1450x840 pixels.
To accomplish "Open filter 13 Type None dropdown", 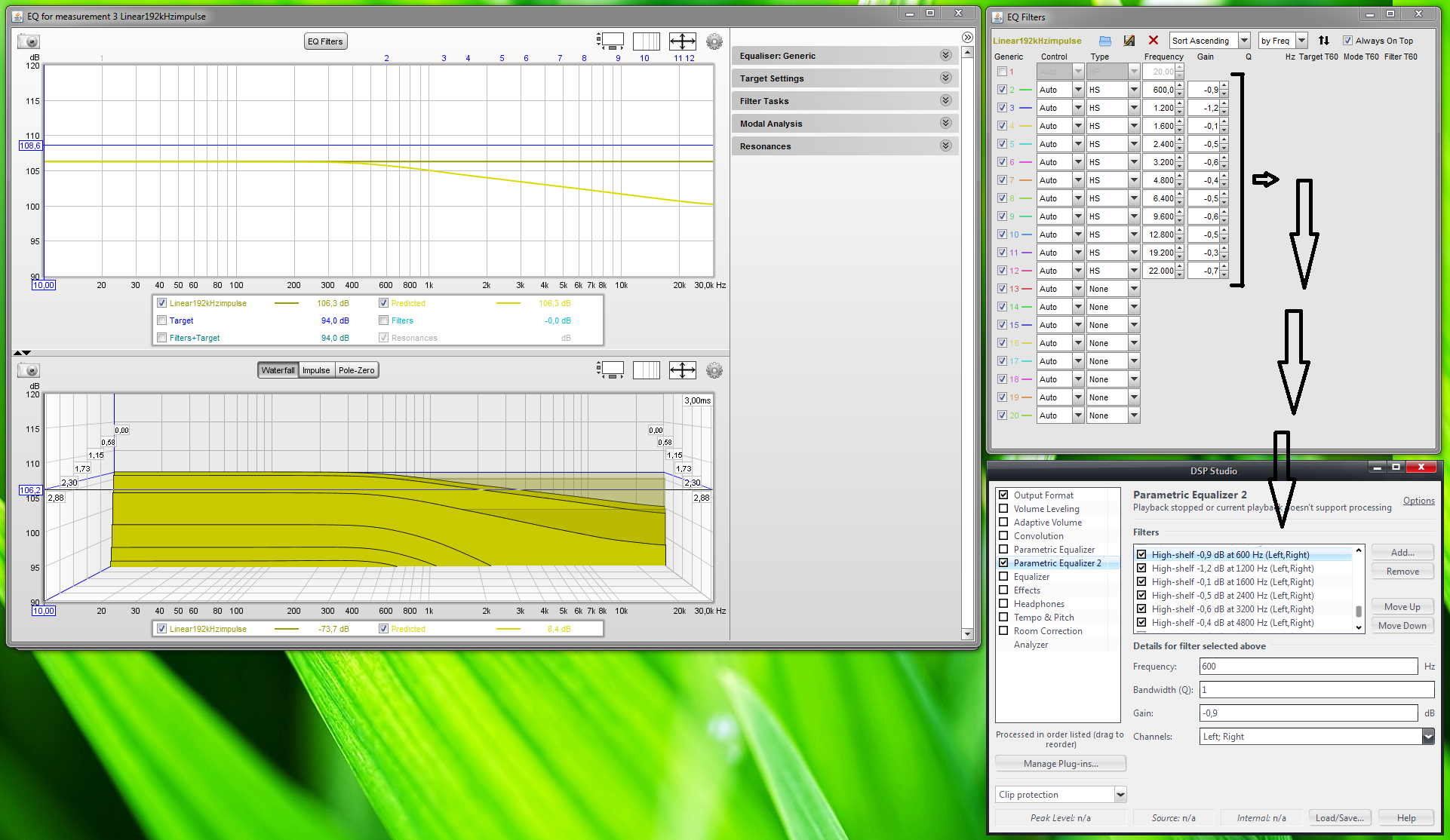I will pyautogui.click(x=1133, y=289).
